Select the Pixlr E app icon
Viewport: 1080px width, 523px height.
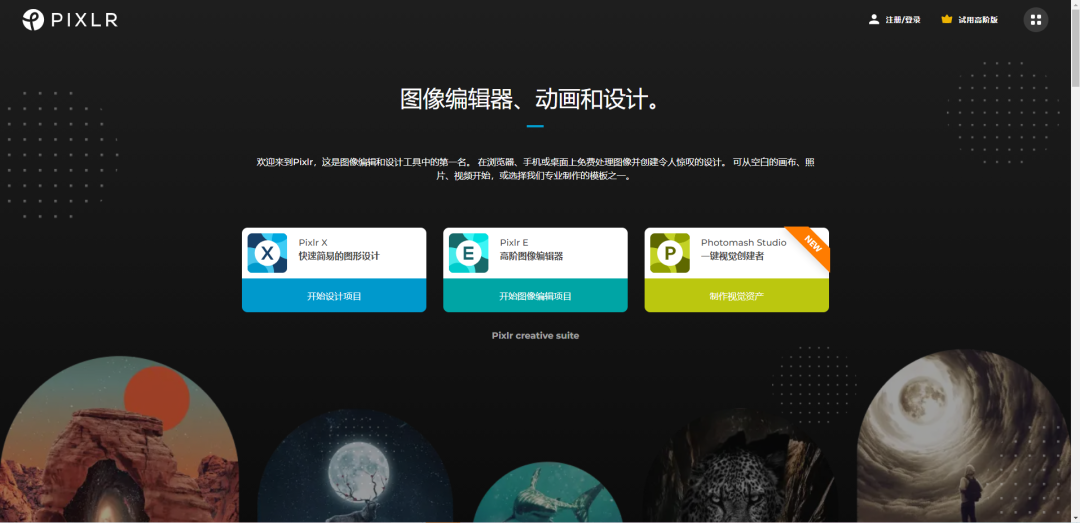tap(468, 253)
